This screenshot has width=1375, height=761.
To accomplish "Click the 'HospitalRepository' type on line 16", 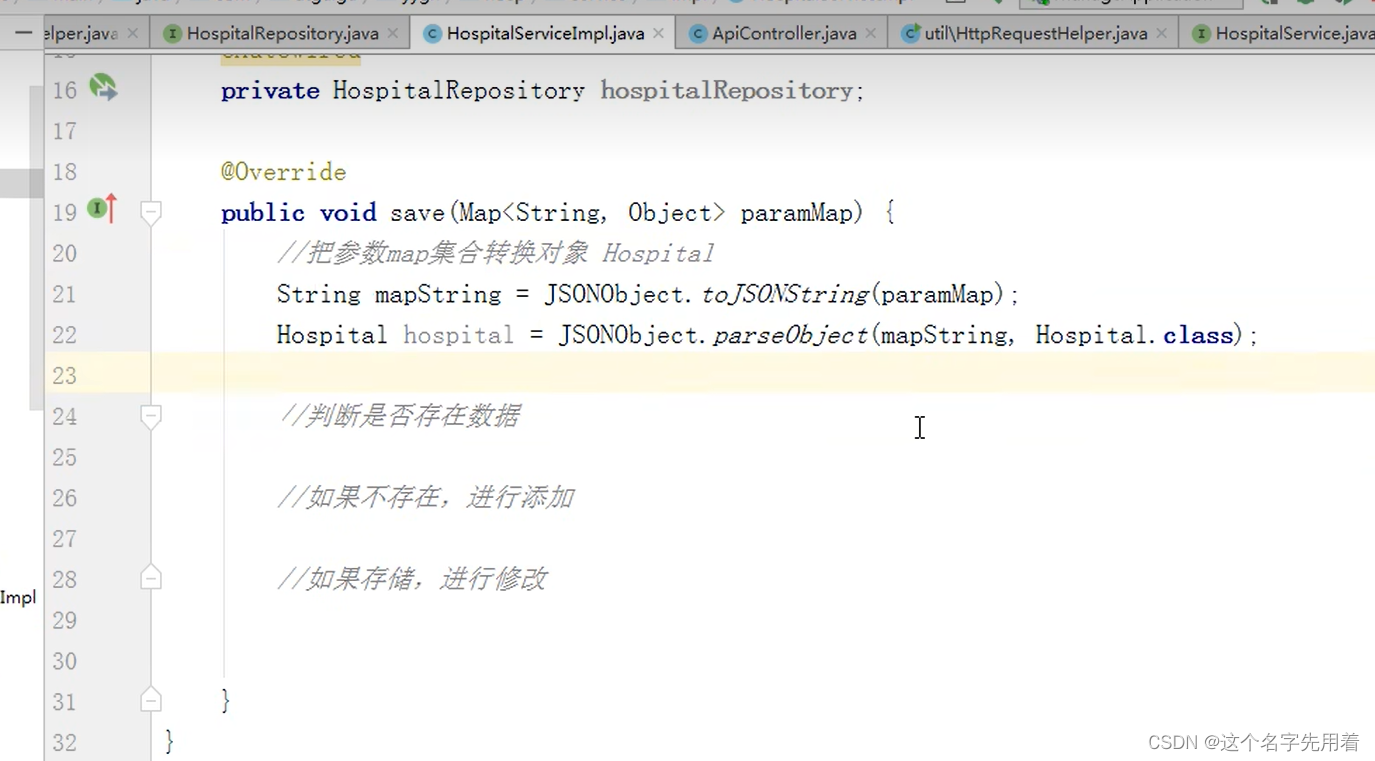I will click(x=459, y=91).
